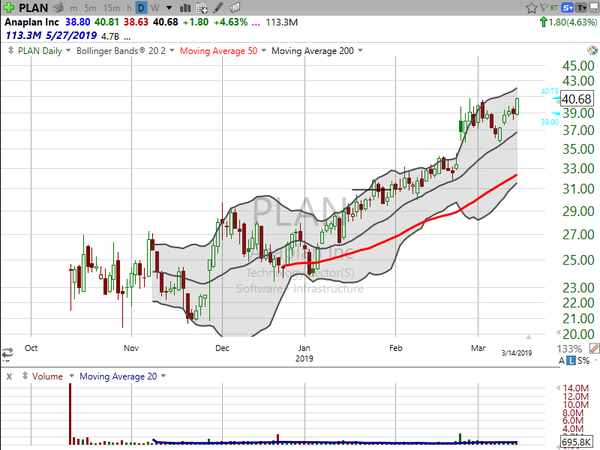Image resolution: width=600 pixels, height=450 pixels.
Task: Click the notes tag icon in toolbar
Action: [x=235, y=7]
